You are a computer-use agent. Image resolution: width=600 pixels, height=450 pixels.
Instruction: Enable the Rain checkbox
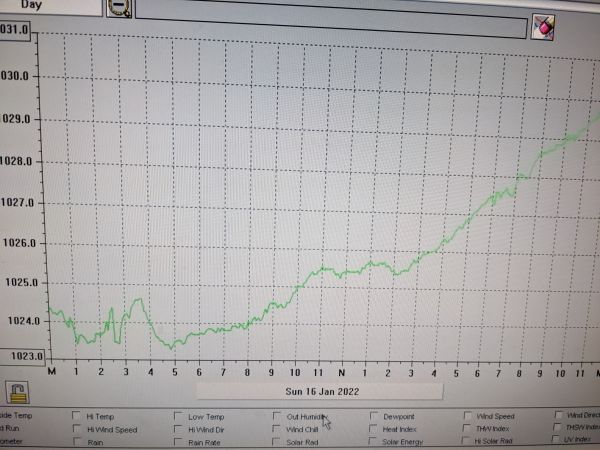tap(77, 441)
